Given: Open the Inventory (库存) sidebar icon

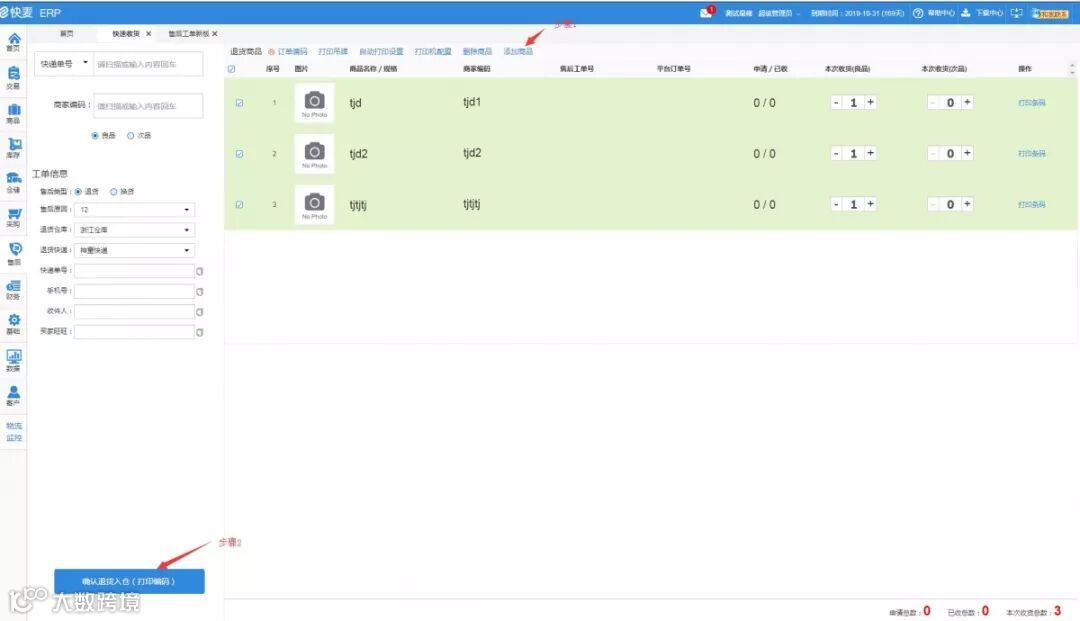Looking at the screenshot, I should click(x=13, y=148).
